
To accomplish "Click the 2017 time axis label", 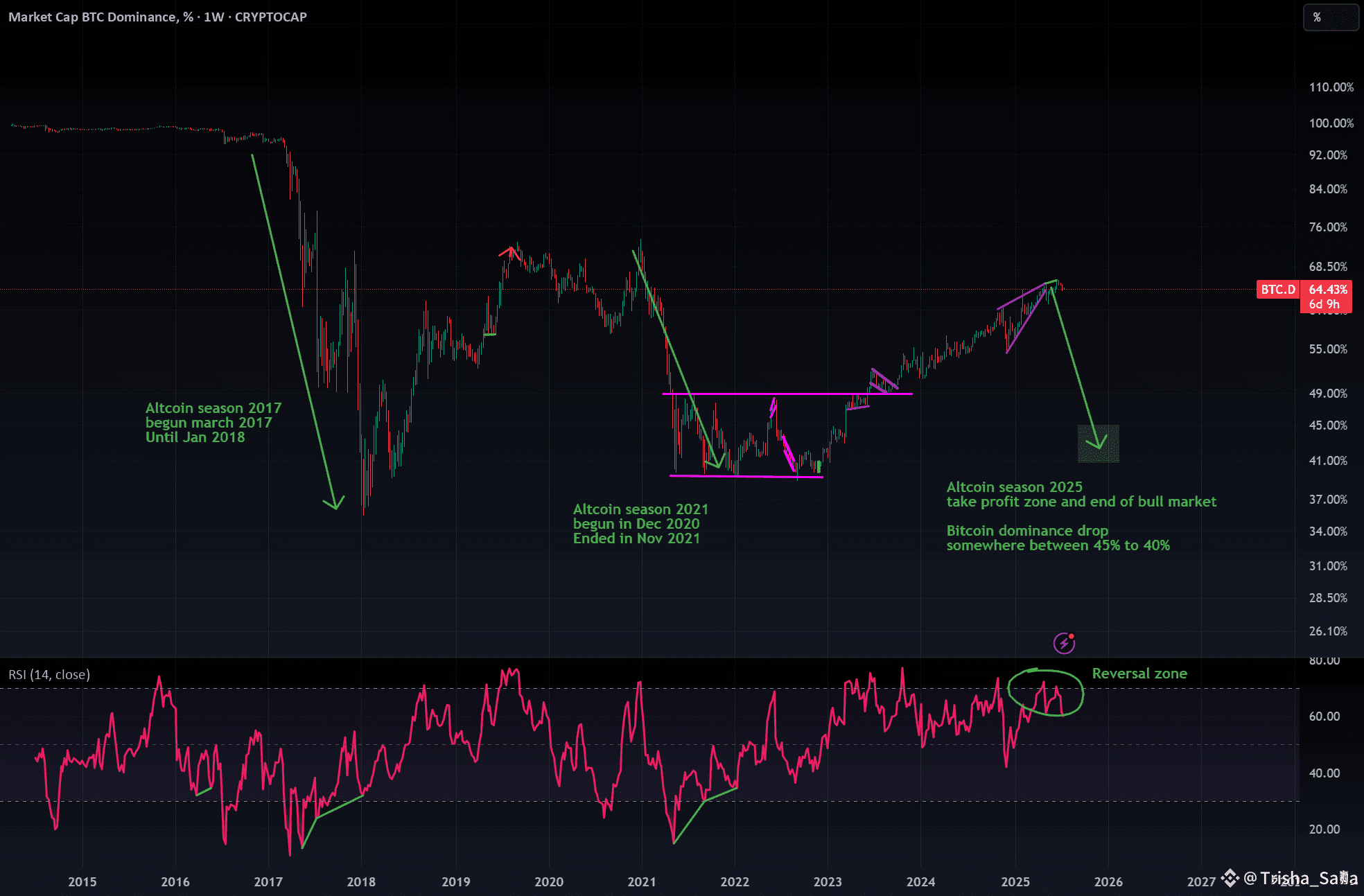I will pos(268,882).
